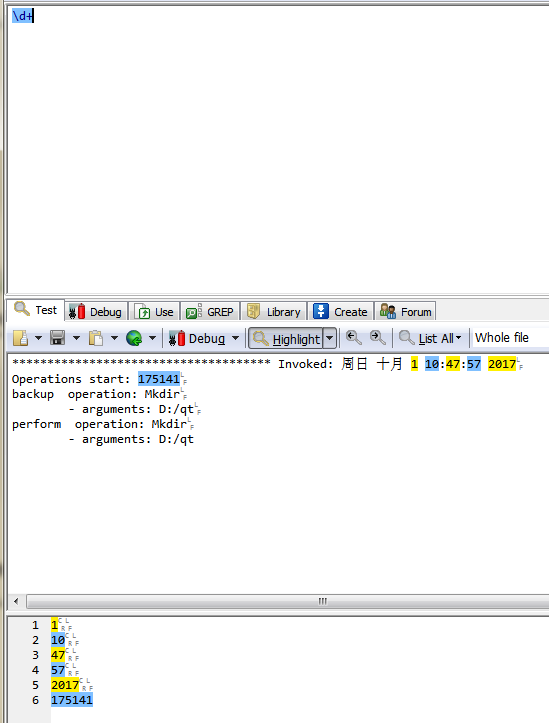Viewport: 549px width, 723px height.
Task: Click the Forum tab people icon
Action: (388, 312)
